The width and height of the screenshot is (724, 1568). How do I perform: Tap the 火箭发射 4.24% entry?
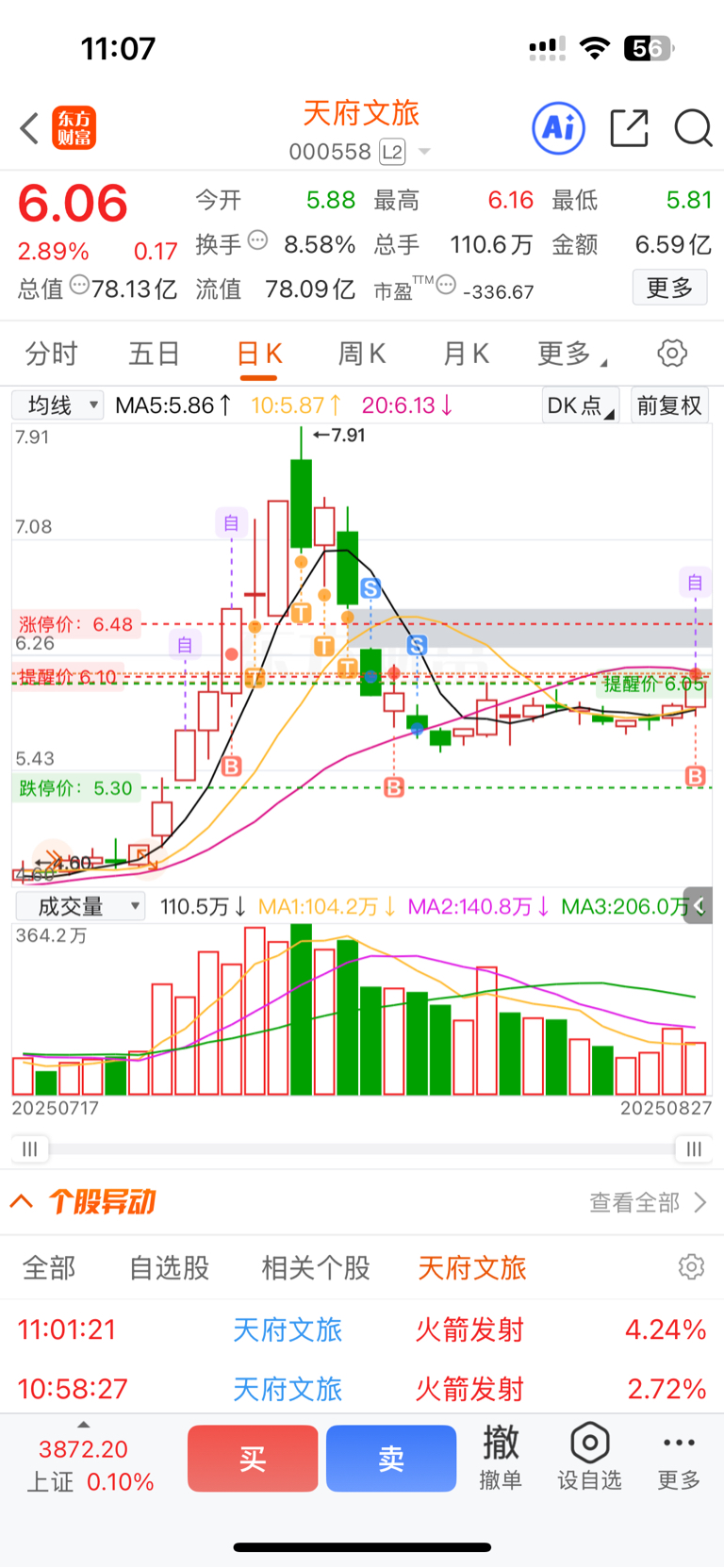[x=362, y=1329]
